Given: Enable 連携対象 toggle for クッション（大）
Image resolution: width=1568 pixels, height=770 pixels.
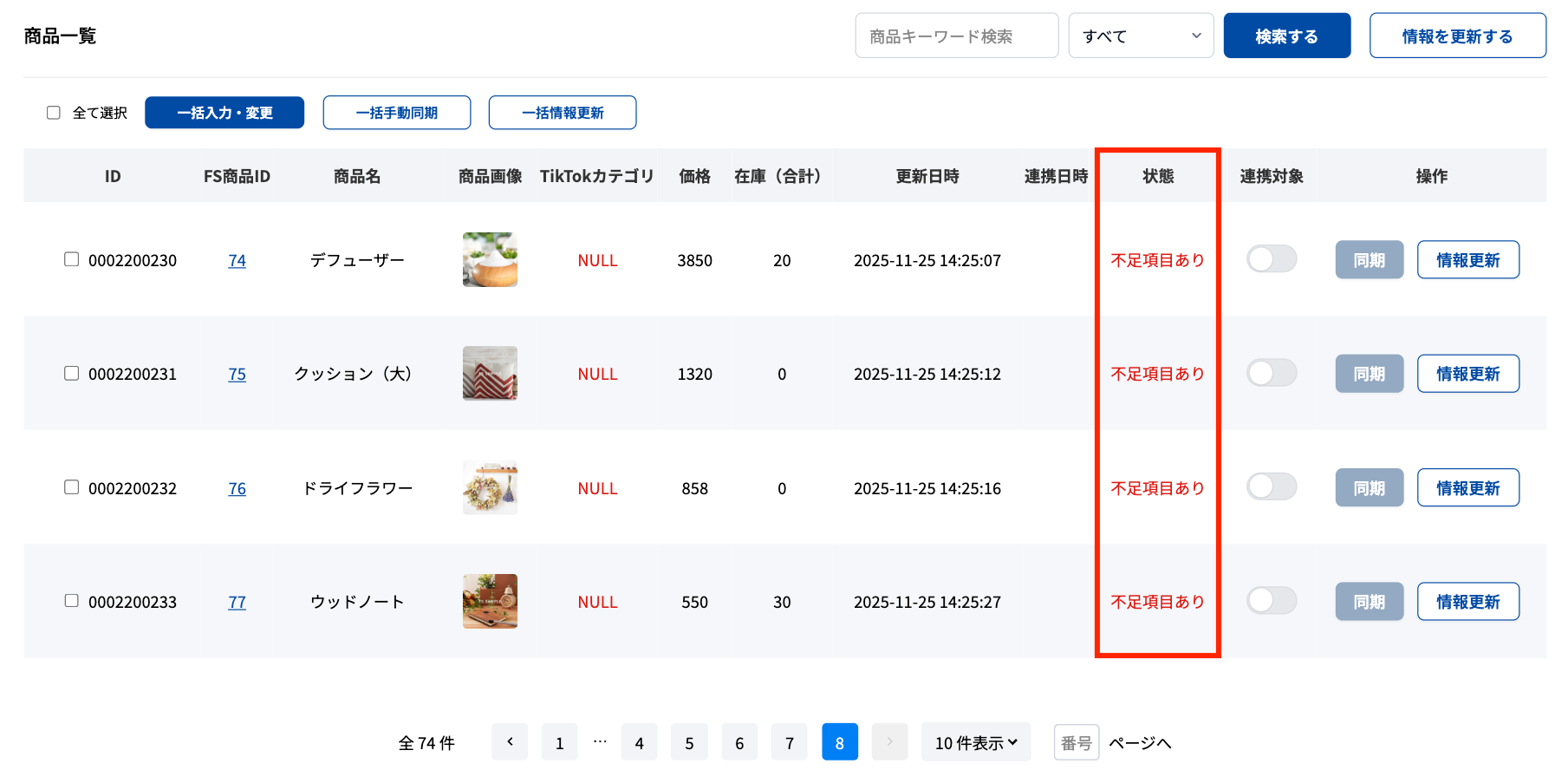Looking at the screenshot, I should [x=1272, y=373].
